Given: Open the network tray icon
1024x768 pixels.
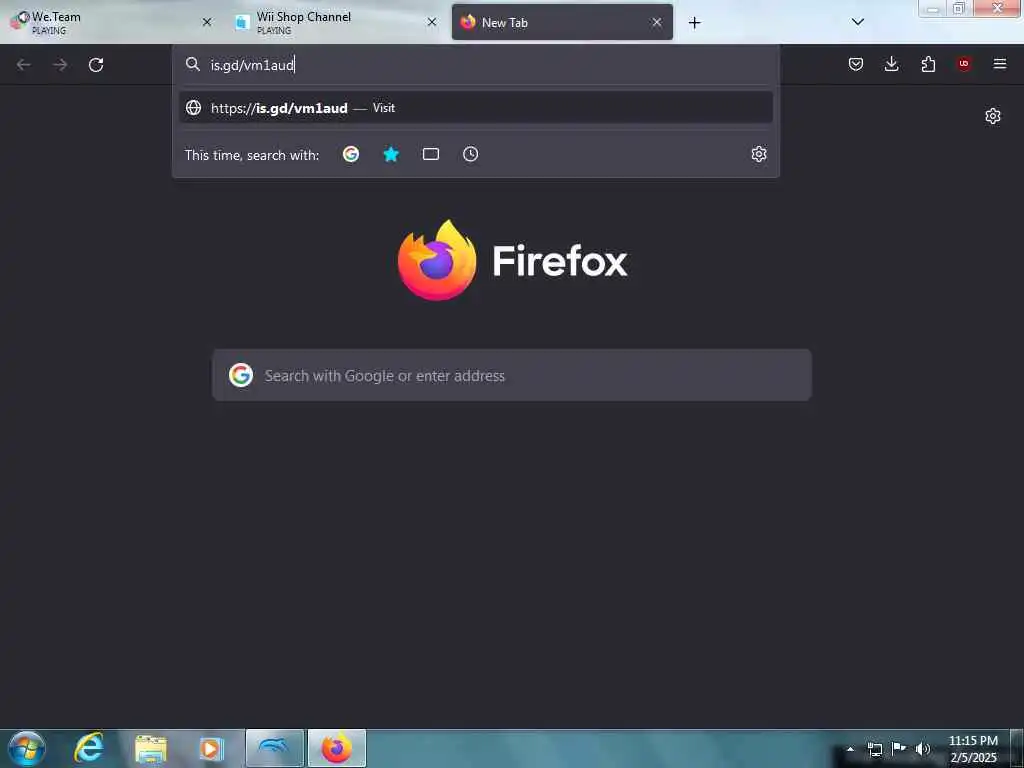Looking at the screenshot, I should coord(874,749).
